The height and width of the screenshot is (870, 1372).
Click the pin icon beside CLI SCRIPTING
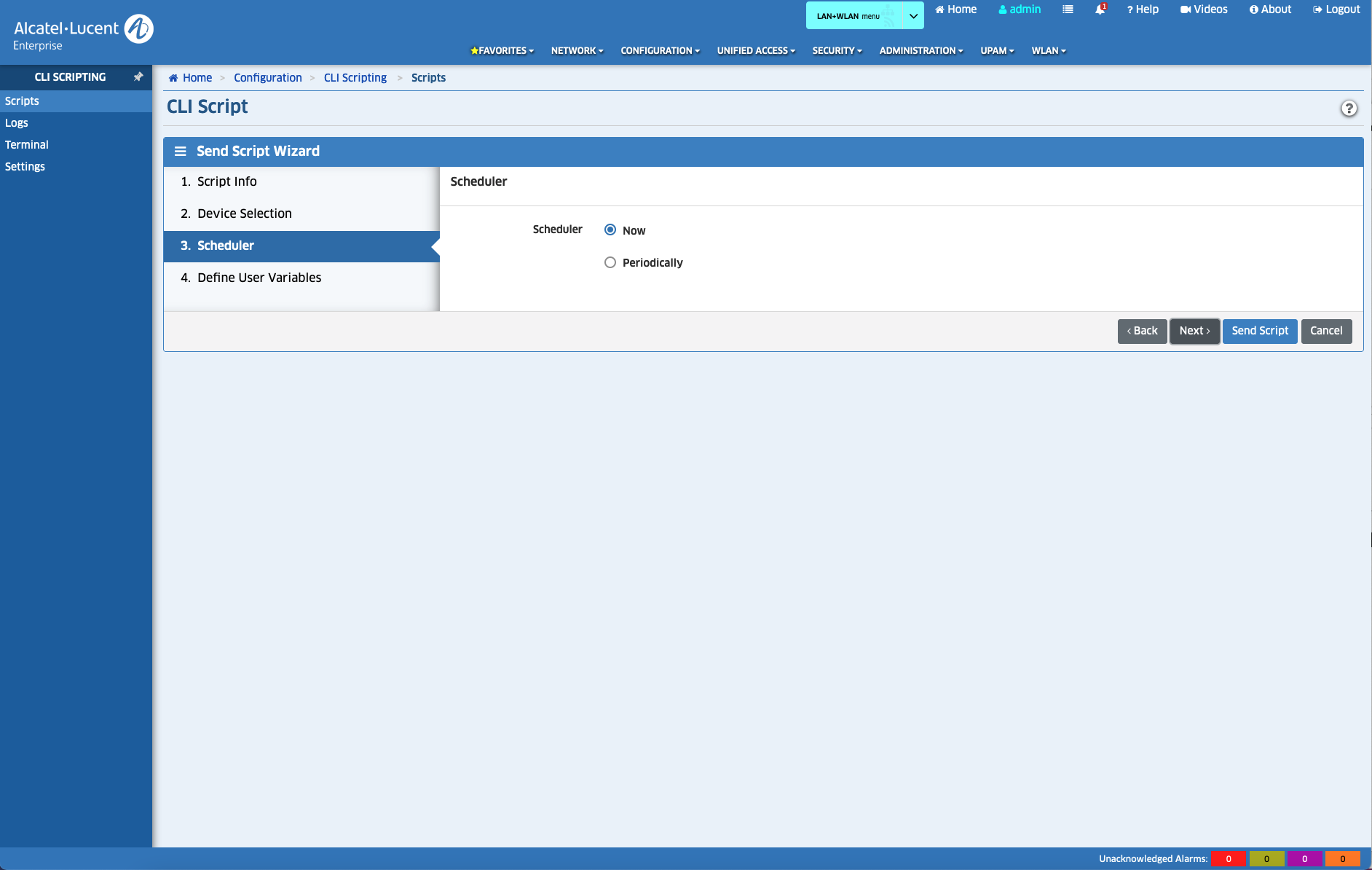pos(138,77)
